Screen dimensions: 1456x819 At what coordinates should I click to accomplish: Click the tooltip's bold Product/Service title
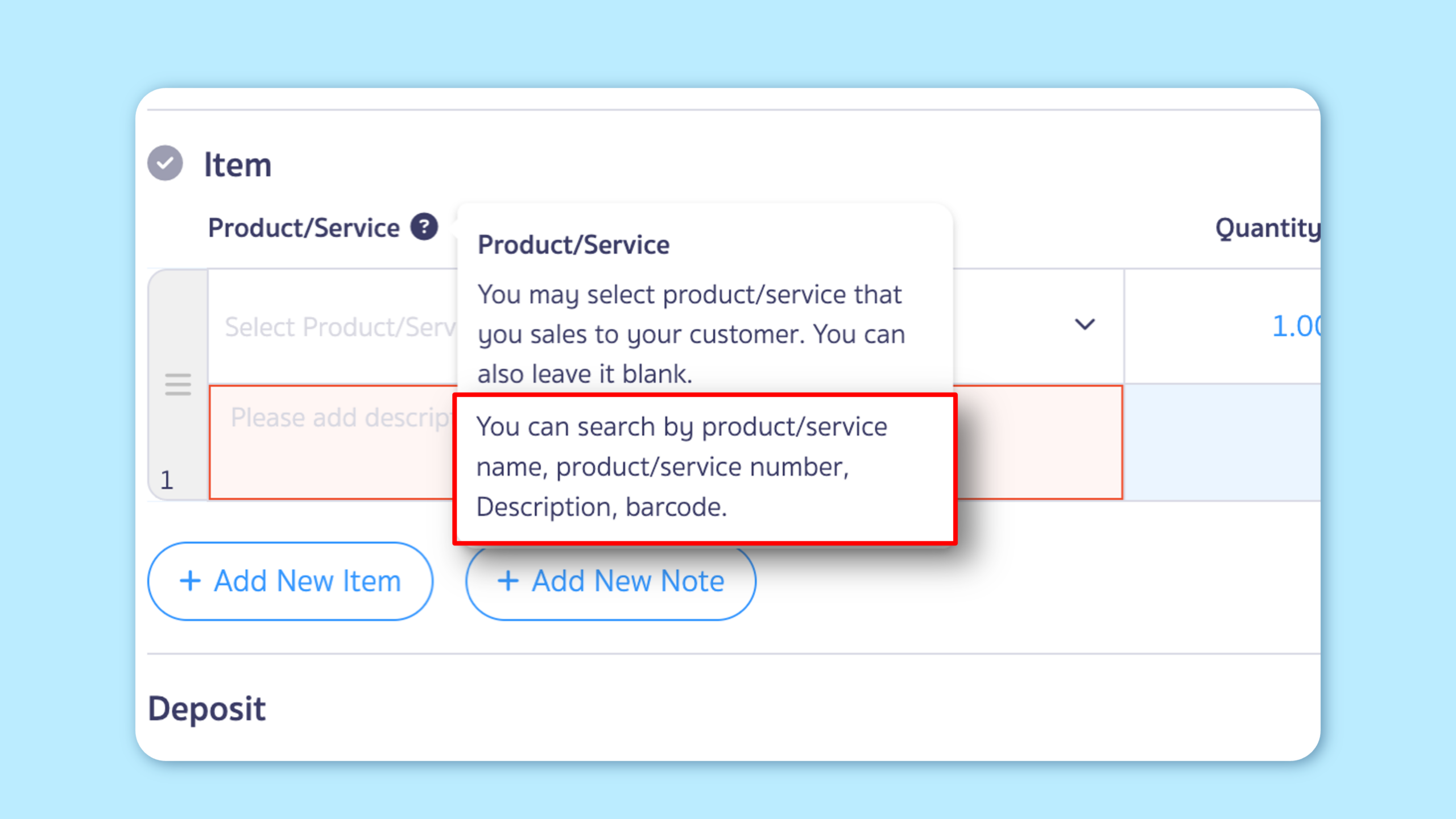point(573,245)
